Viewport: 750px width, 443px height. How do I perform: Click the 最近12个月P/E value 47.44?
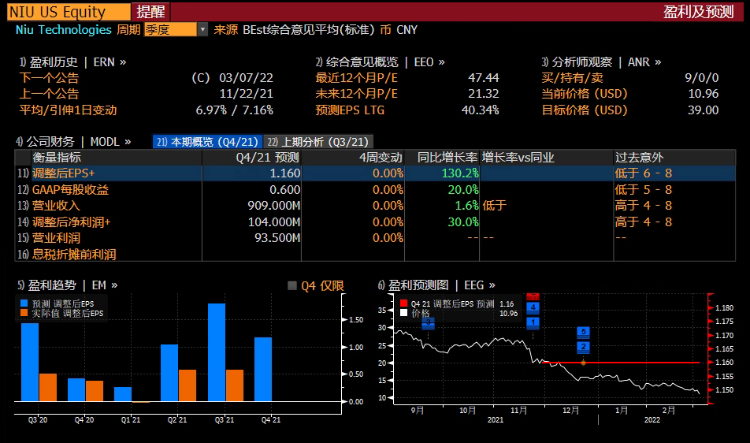click(483, 78)
